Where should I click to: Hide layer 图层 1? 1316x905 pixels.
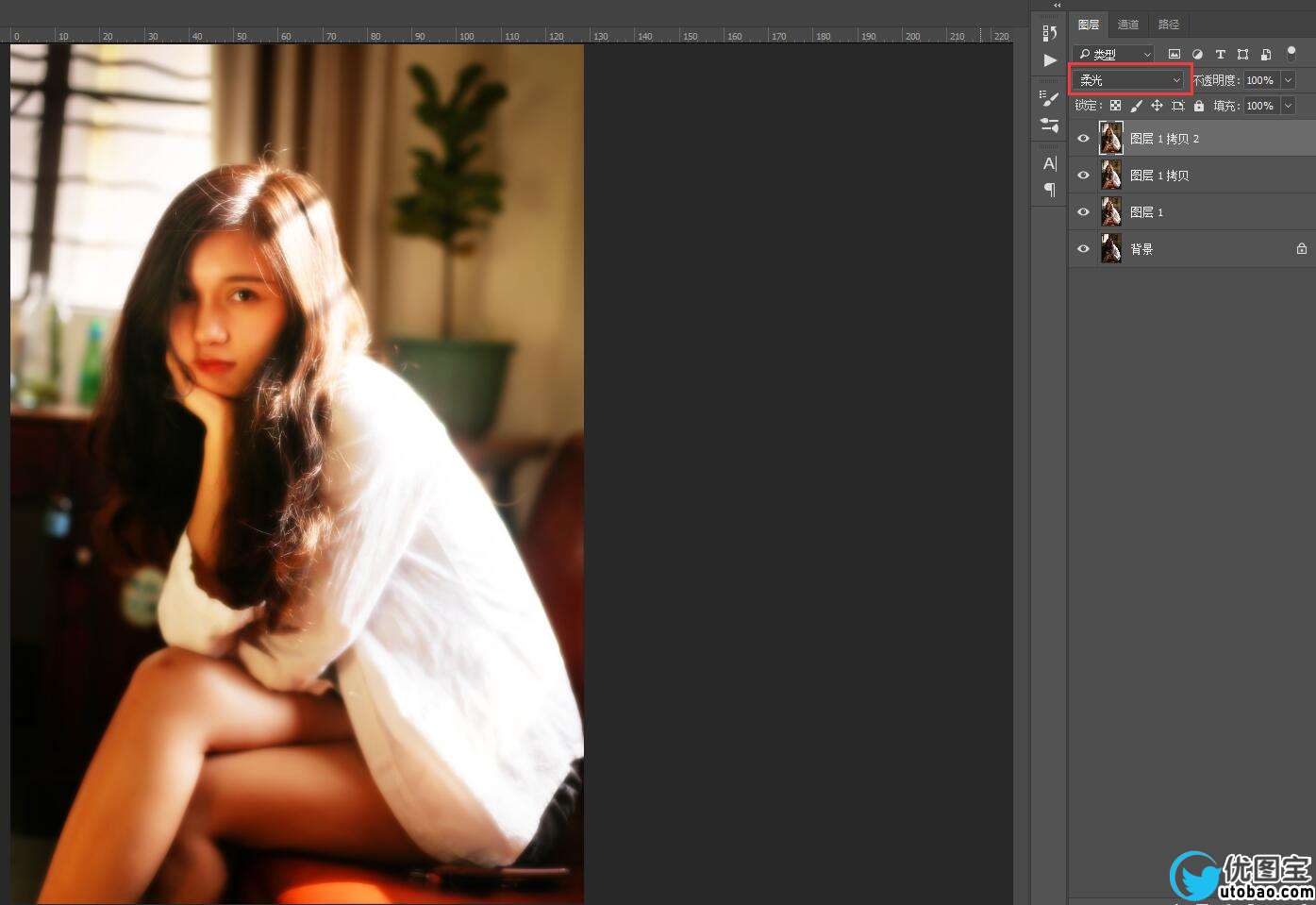1083,212
